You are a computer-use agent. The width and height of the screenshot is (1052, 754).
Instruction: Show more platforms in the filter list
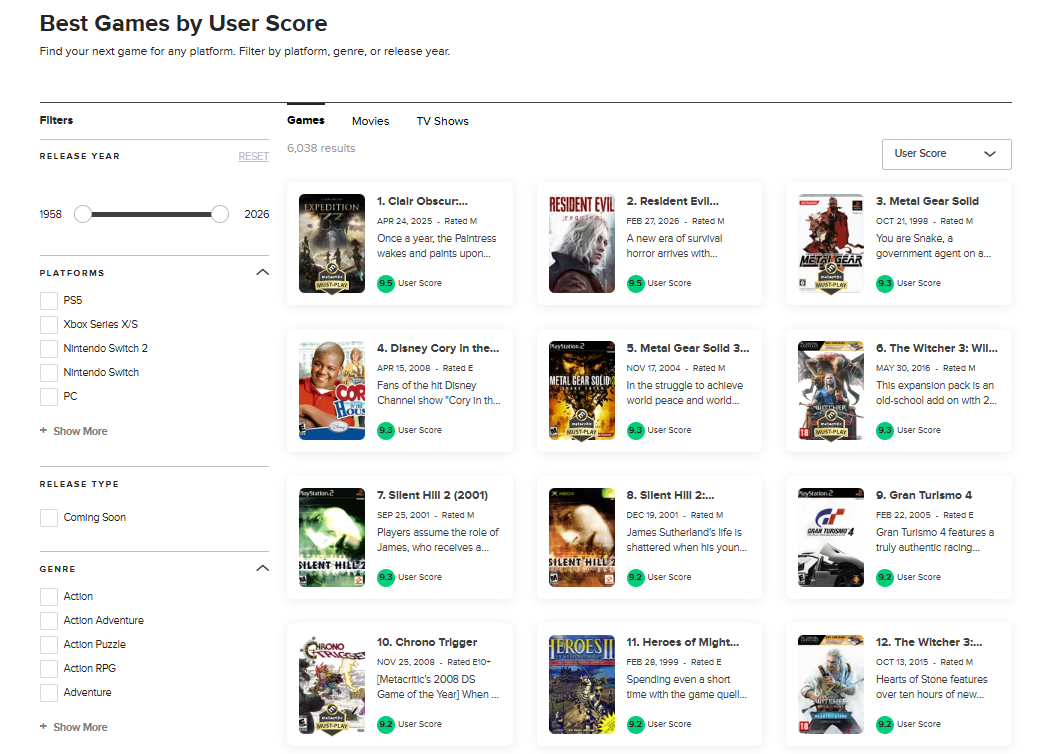click(74, 431)
